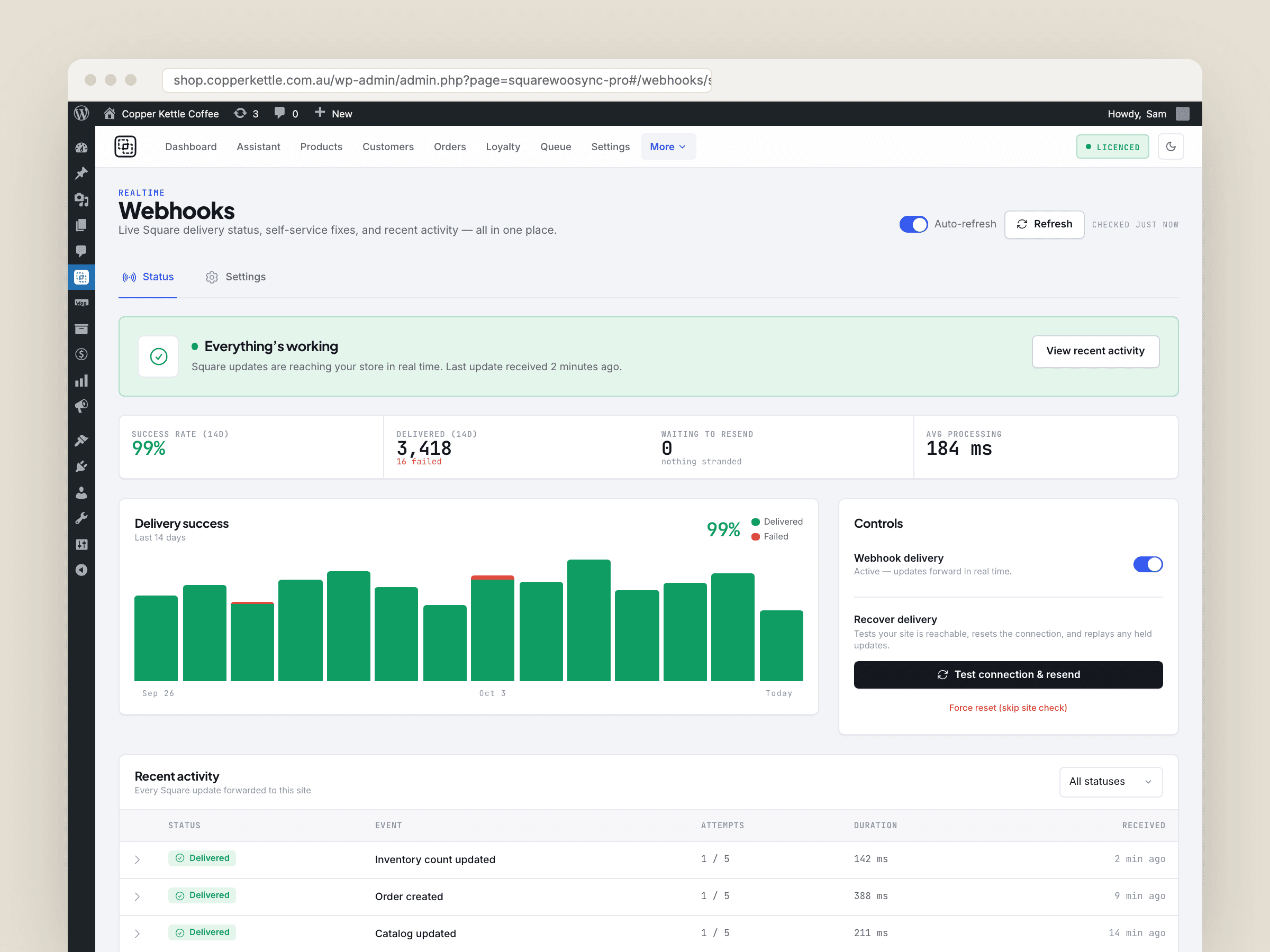
Task: Open Analytics bar chart sidebar icon
Action: [81, 380]
